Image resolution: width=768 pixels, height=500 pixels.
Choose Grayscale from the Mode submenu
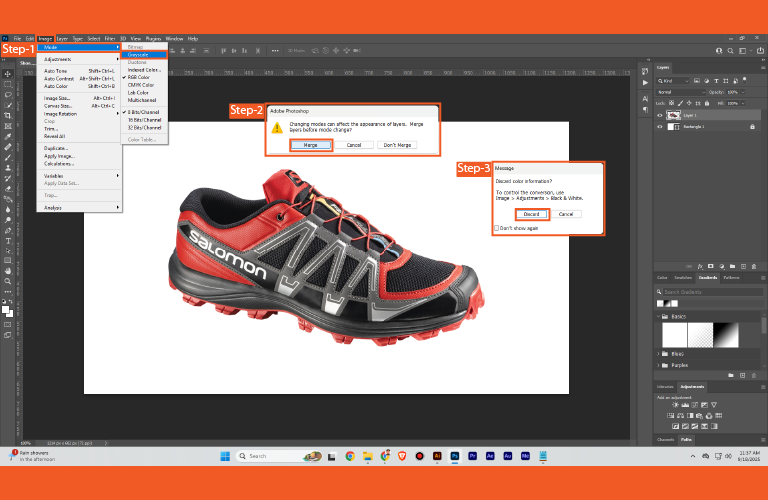coord(140,55)
